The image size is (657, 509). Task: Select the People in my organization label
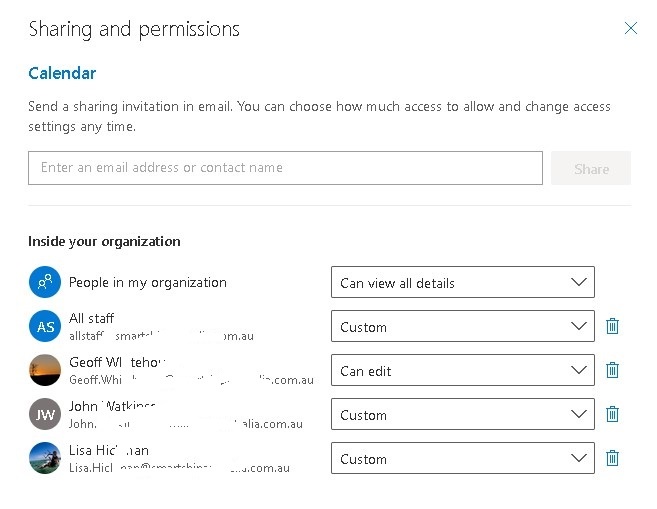click(148, 282)
